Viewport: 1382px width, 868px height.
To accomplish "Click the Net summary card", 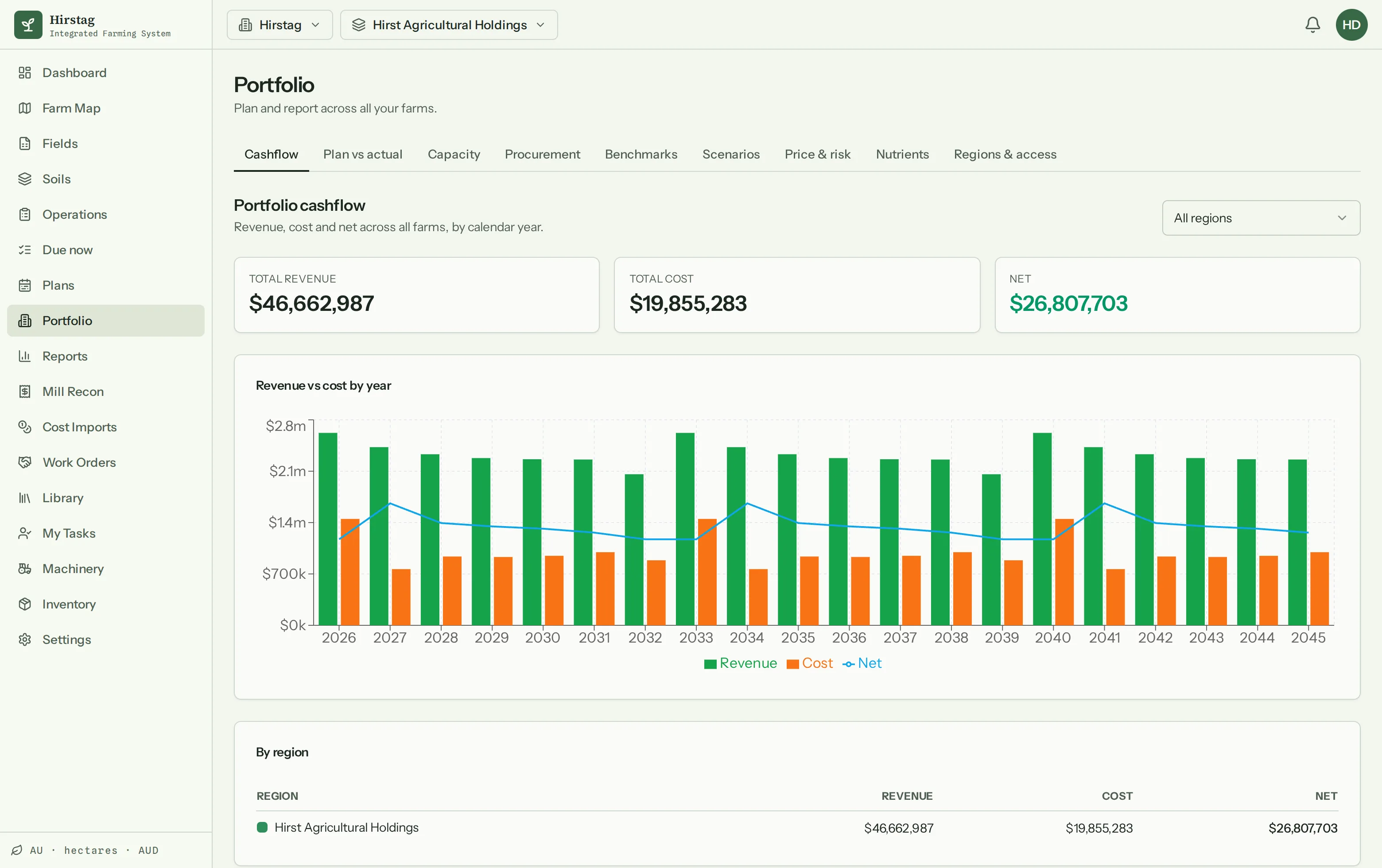I will [1177, 295].
